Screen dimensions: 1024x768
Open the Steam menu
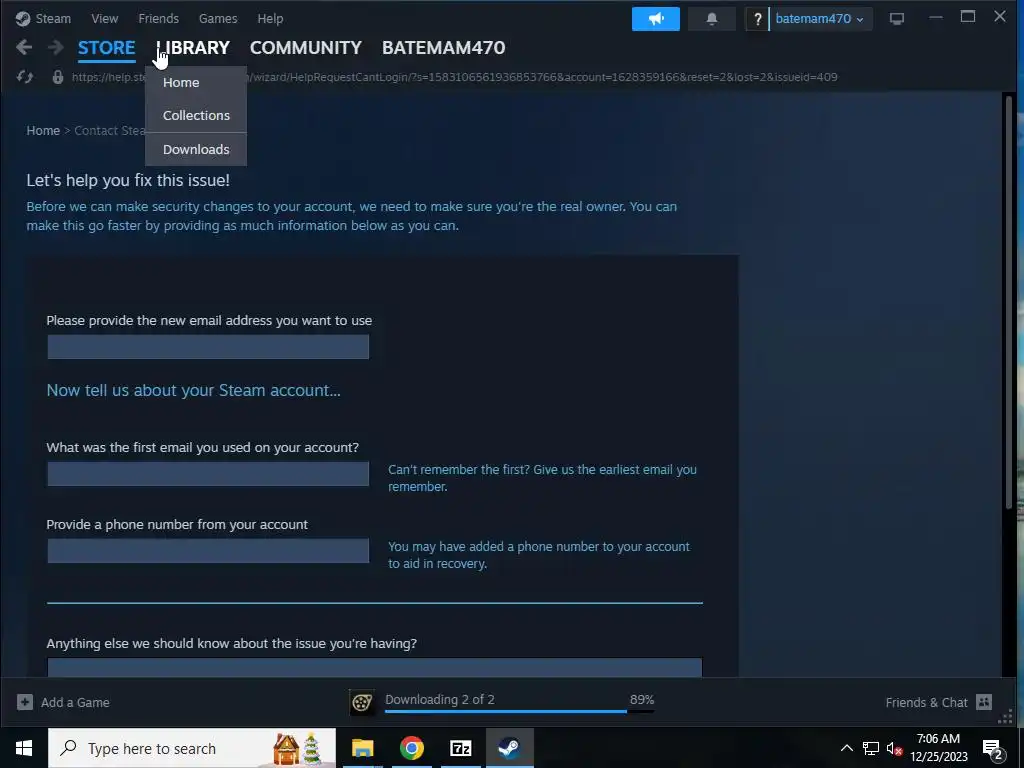tap(53, 18)
